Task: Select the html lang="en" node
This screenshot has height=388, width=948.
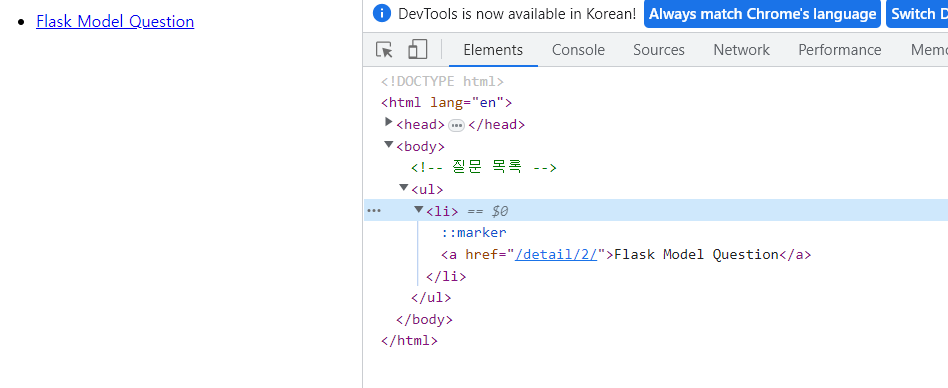Action: click(x=446, y=103)
